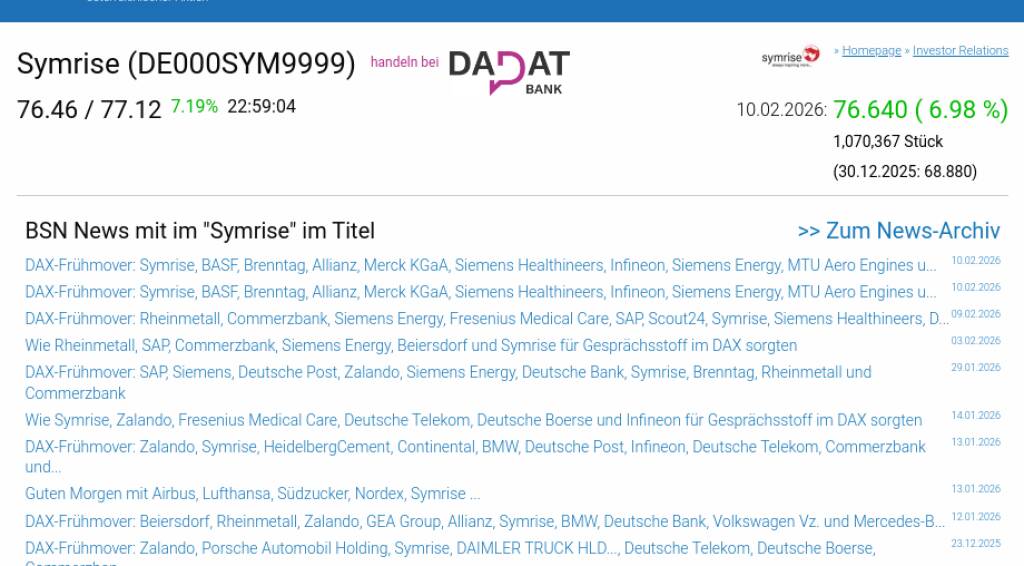Viewport: 1024px width, 566px height.
Task: Open DAX-Frühmover news starting with Zalando, Porsche Automobil
Action: coord(450,549)
